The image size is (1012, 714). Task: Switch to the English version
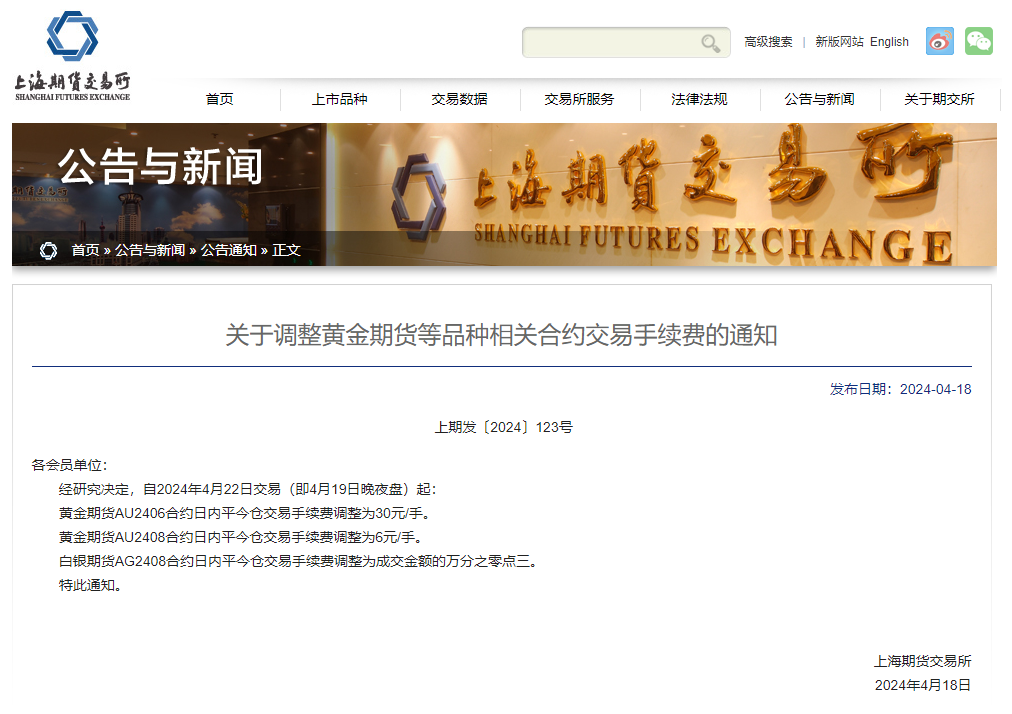pyautogui.click(x=889, y=42)
